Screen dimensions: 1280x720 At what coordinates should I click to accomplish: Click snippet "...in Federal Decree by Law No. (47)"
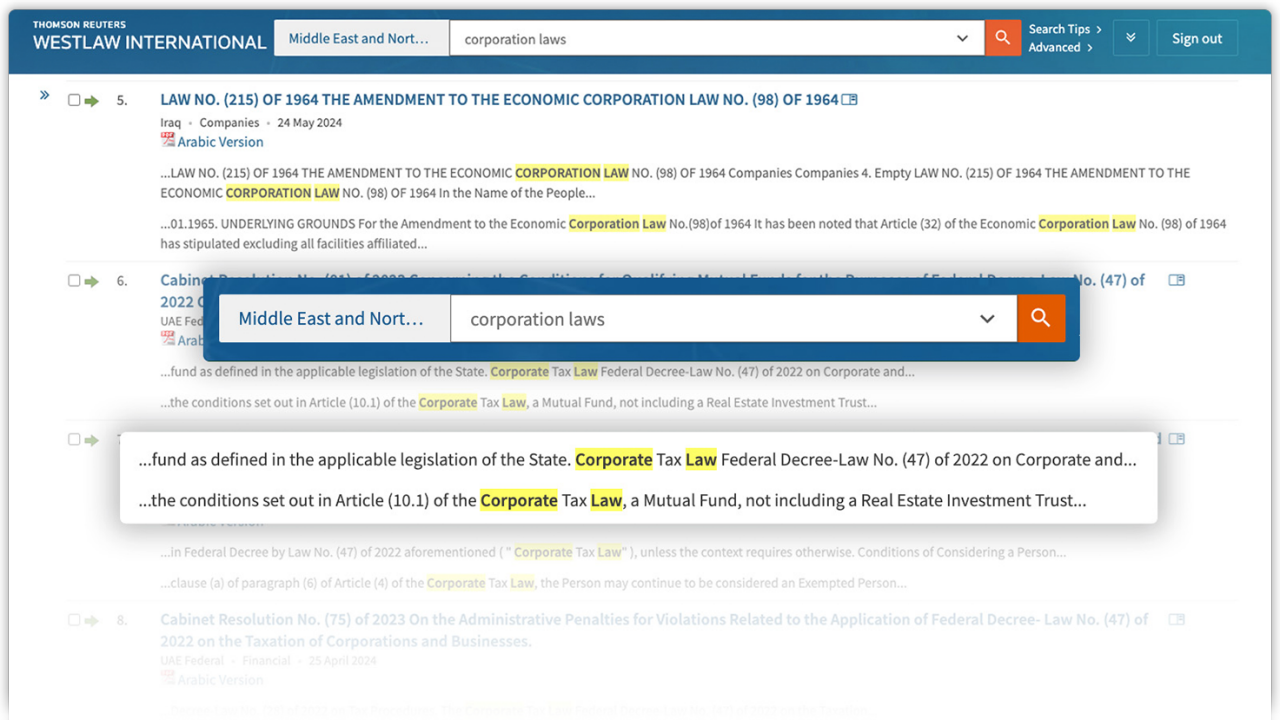coord(612,552)
